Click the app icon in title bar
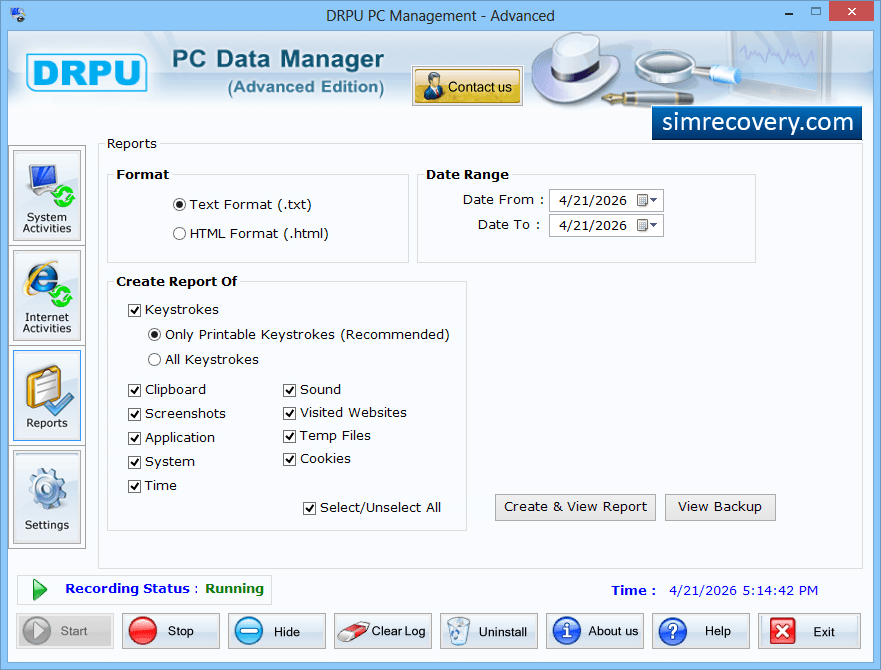 17,13
